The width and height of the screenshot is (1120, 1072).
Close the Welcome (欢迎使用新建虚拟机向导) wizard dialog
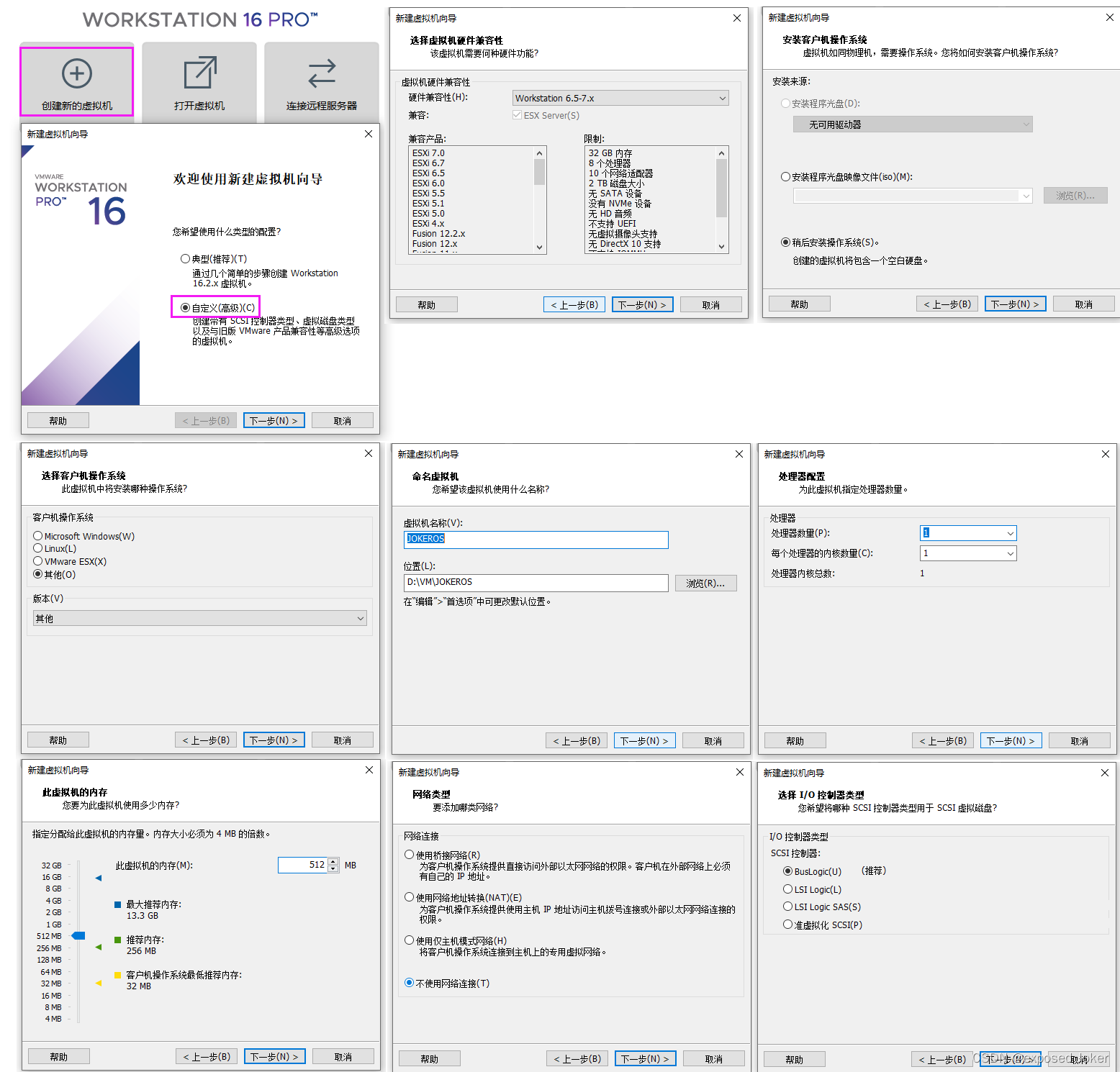pyautogui.click(x=369, y=134)
